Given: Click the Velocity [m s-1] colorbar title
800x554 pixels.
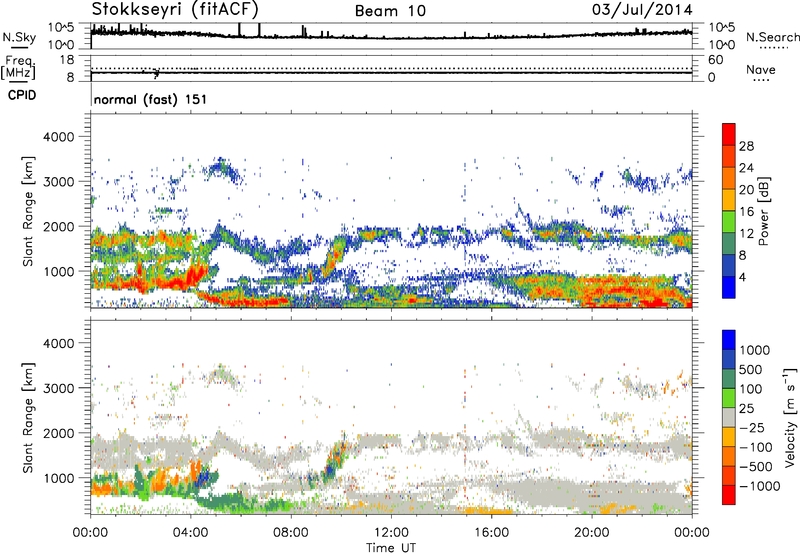Looking at the screenshot, I should pos(790,417).
